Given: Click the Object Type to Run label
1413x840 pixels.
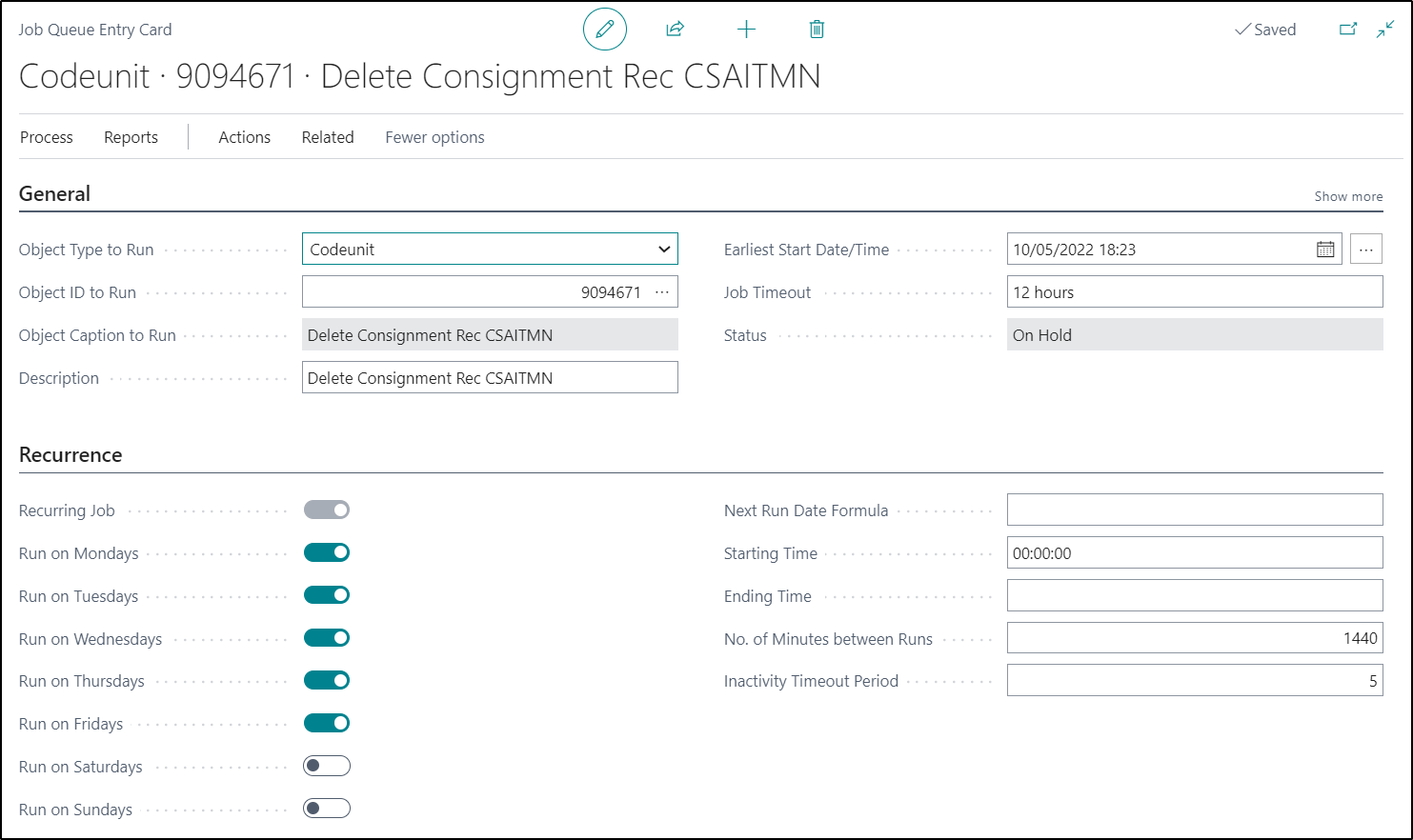Looking at the screenshot, I should [x=86, y=250].
